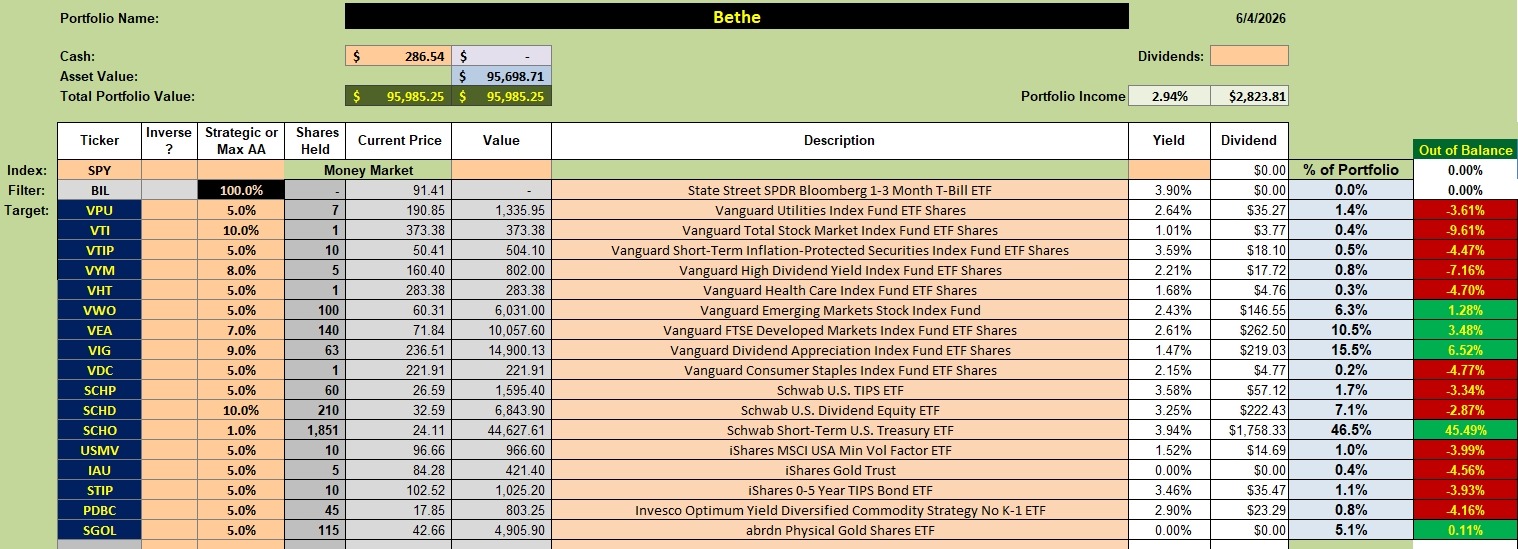1518x549 pixels.
Task: Select the USMV ticker cell
Action: [x=99, y=450]
